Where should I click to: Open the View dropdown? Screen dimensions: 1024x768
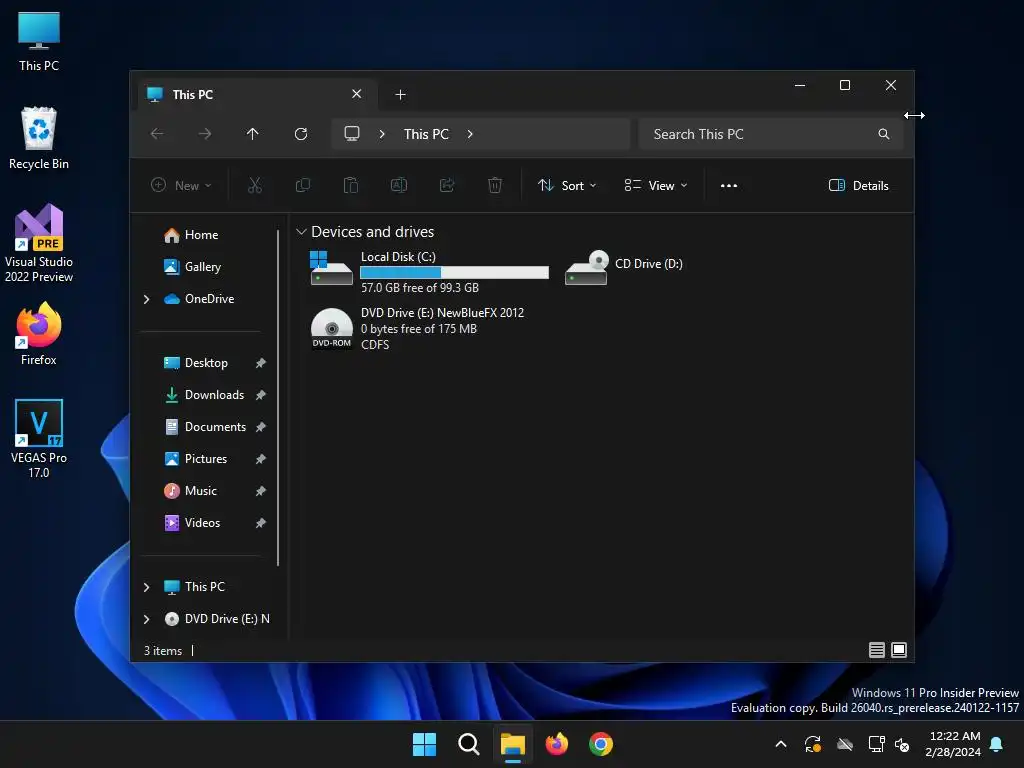(656, 185)
